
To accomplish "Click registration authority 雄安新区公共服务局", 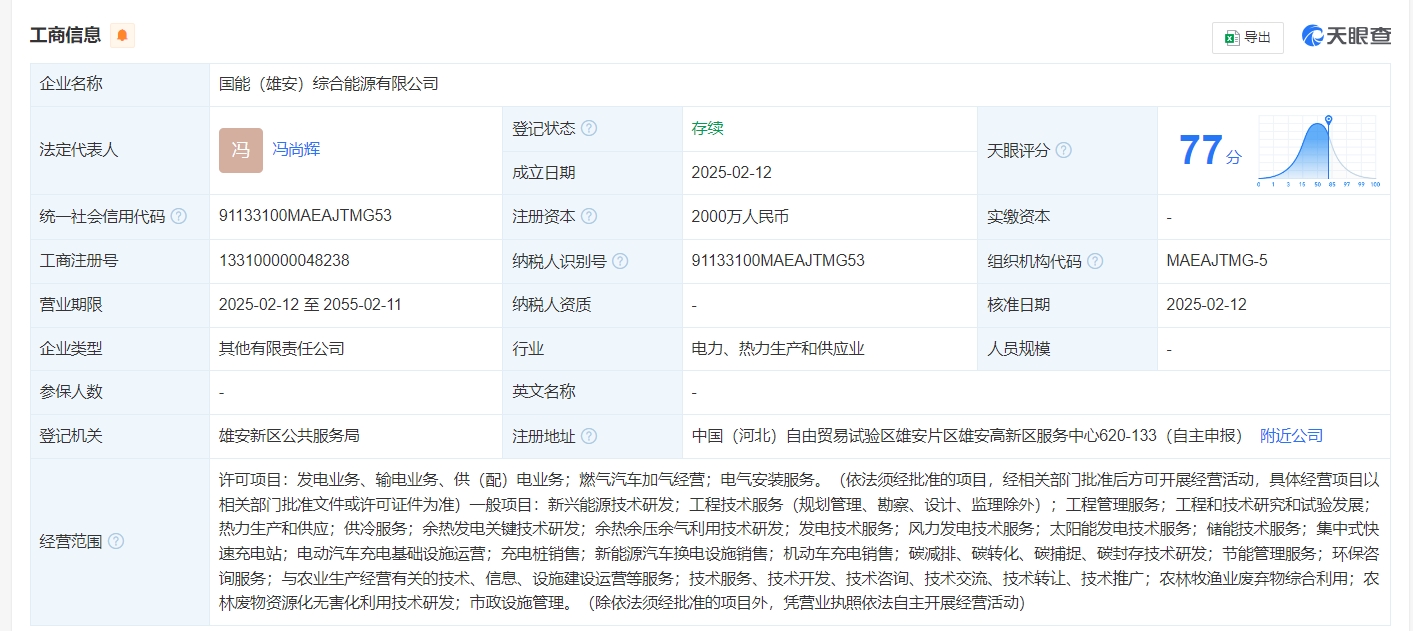I will [x=289, y=436].
